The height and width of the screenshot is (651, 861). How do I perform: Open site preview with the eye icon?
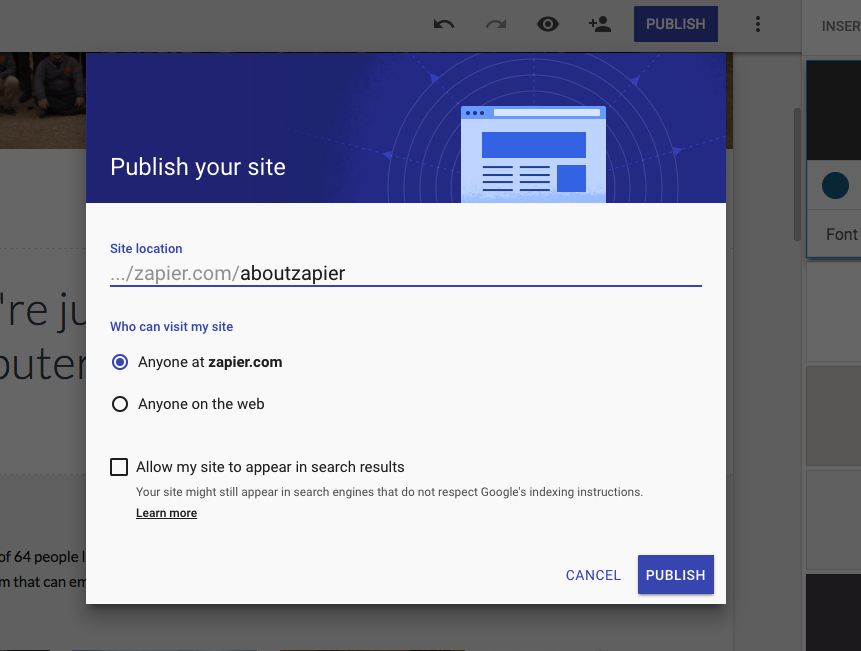pos(548,24)
